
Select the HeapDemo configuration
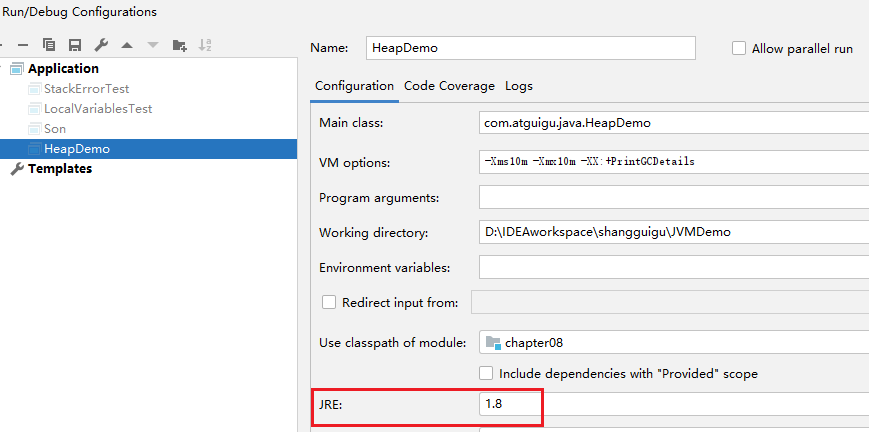point(148,149)
